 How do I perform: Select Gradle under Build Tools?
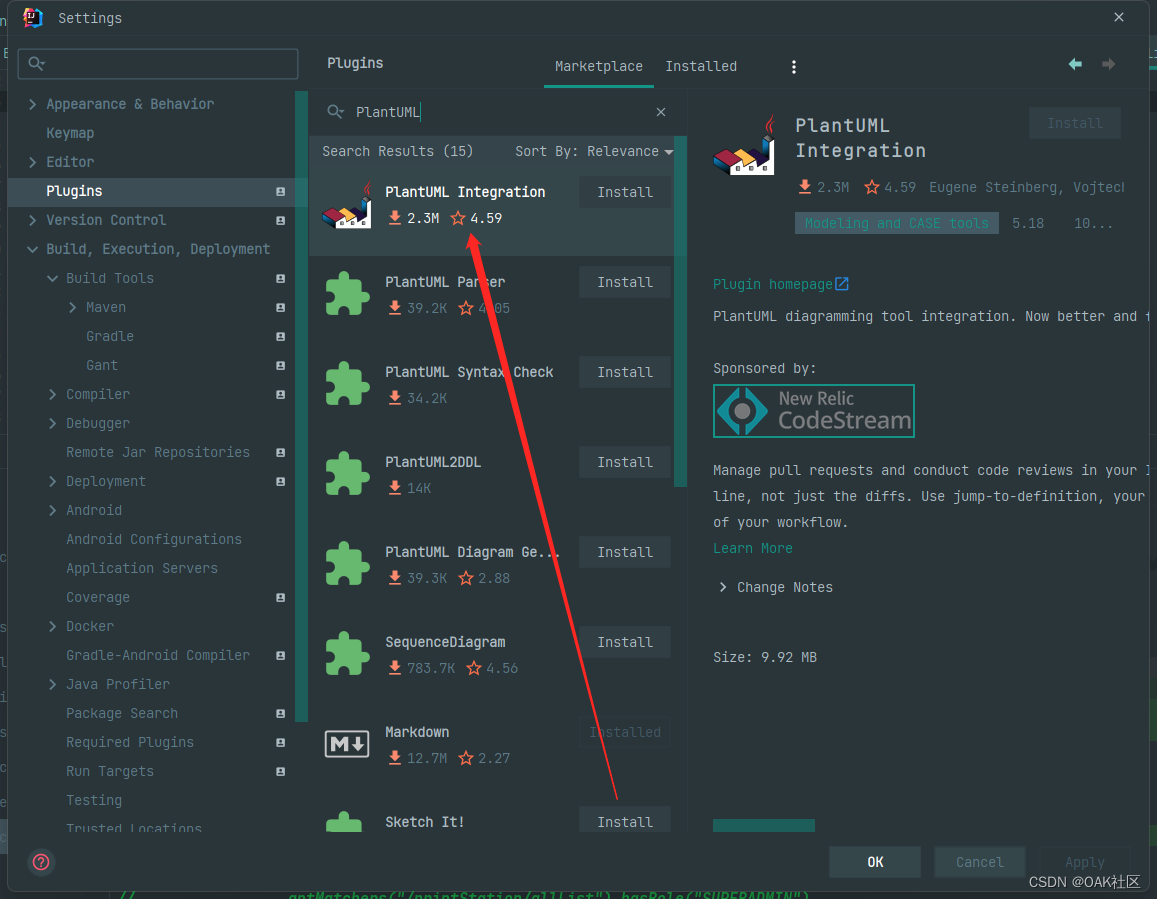point(110,337)
